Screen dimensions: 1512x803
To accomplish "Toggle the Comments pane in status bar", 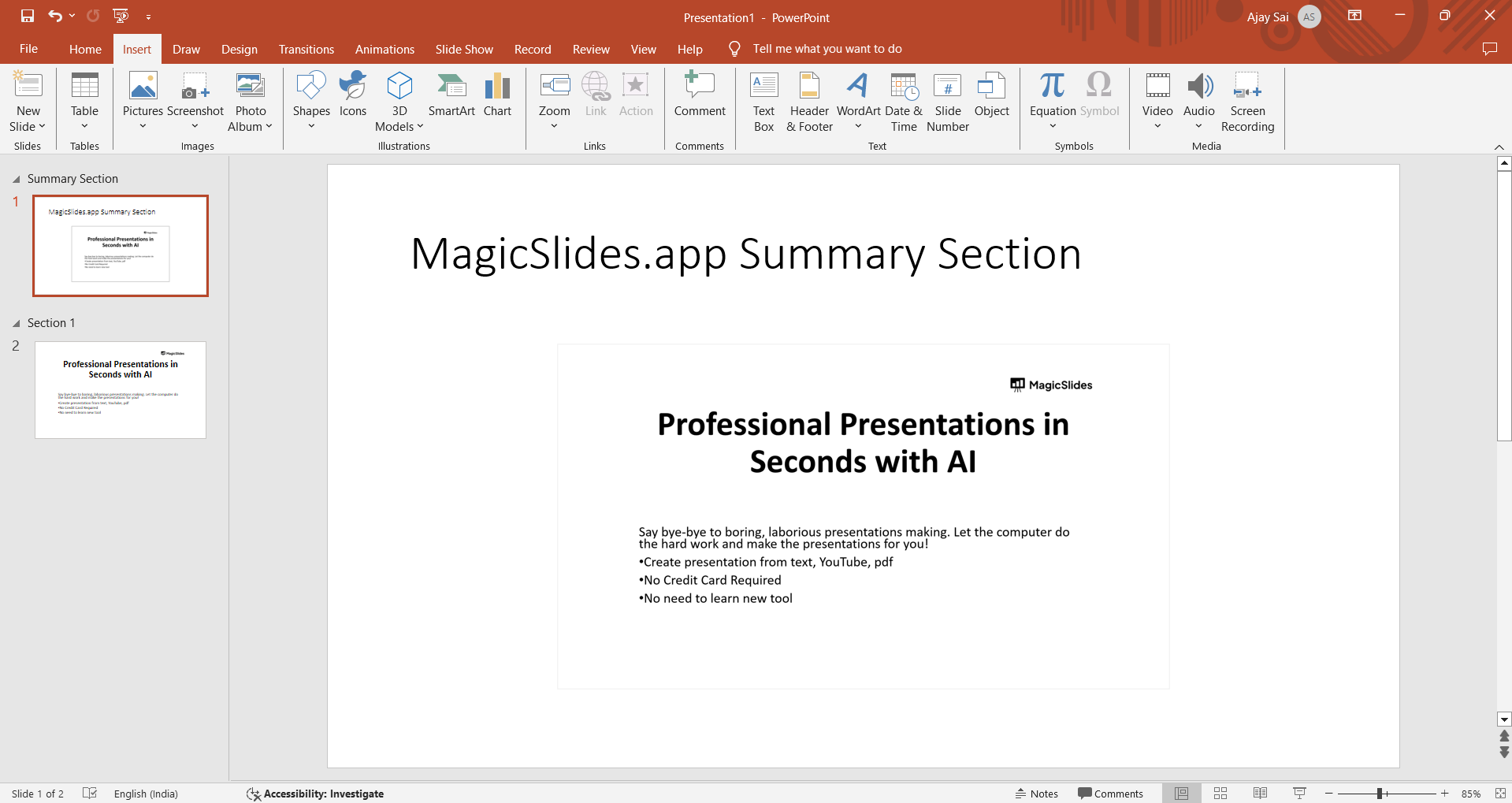I will click(x=1110, y=794).
